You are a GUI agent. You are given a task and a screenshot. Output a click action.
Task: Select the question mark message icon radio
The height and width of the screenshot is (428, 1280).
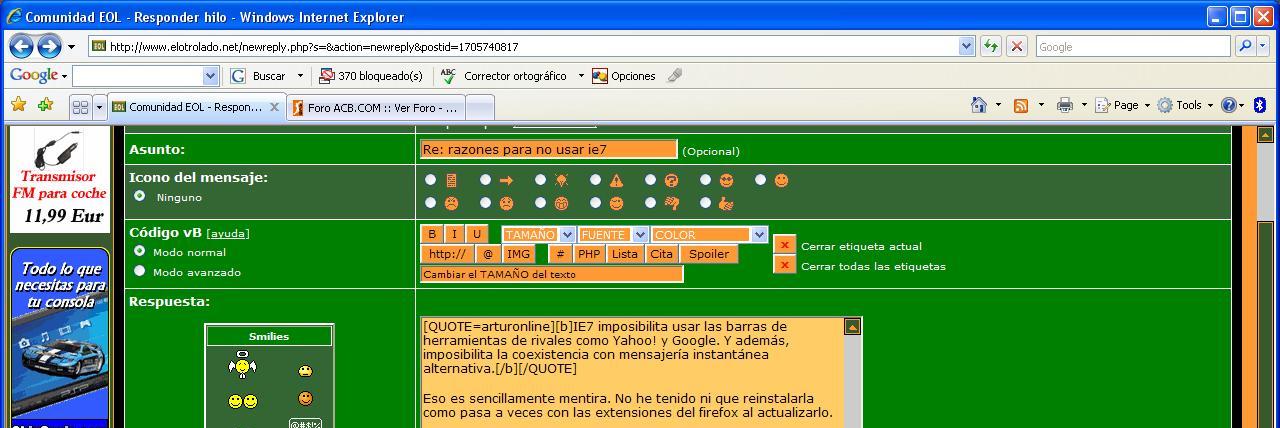(650, 180)
